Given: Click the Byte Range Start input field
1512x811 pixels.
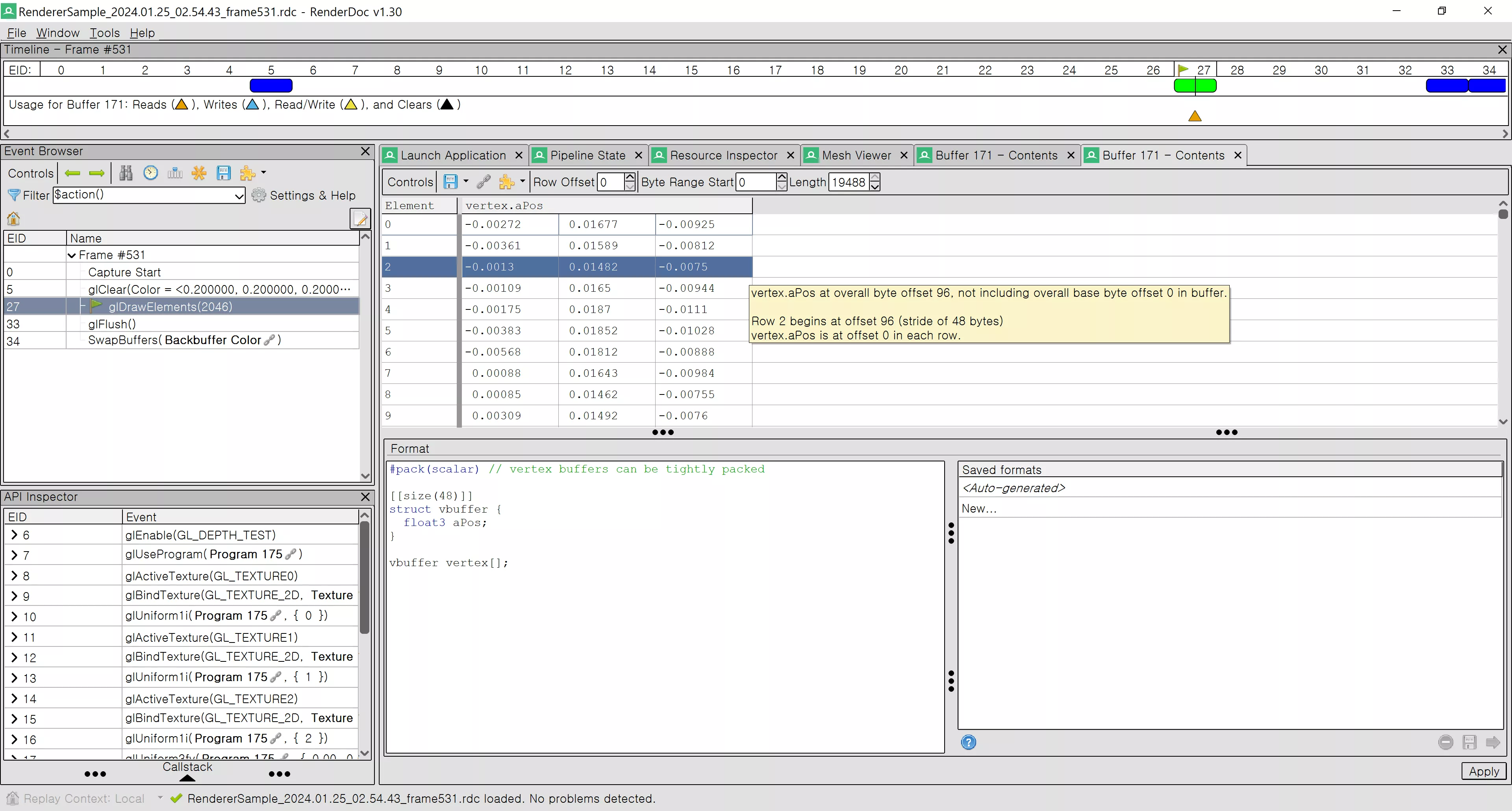Looking at the screenshot, I should [756, 182].
